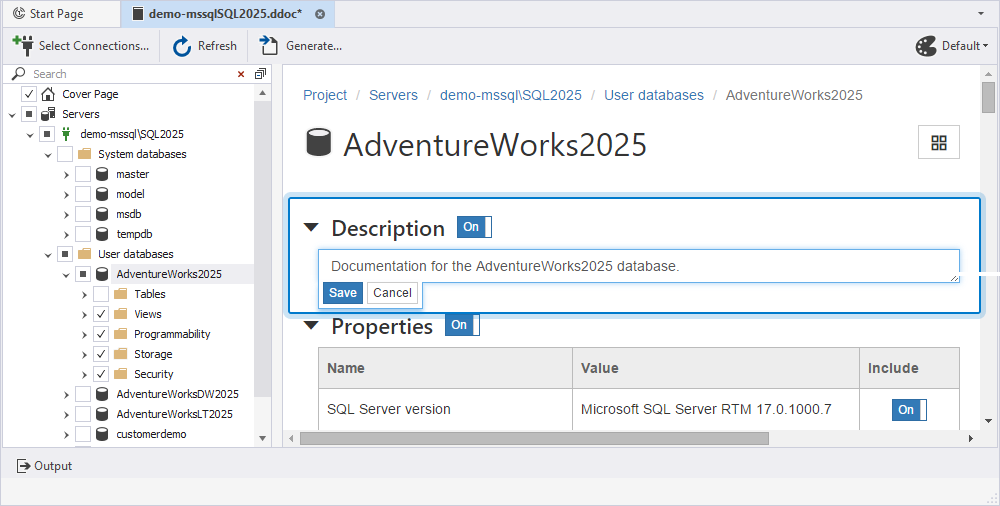This screenshot has height=506, width=1000.
Task: Toggle the Servers checkbox
Action: point(29,114)
